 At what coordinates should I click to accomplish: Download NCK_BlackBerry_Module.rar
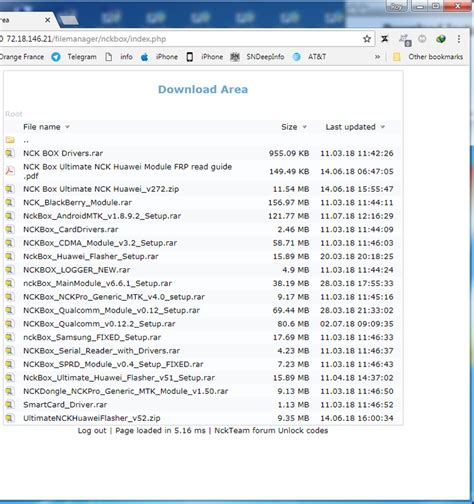77,202
